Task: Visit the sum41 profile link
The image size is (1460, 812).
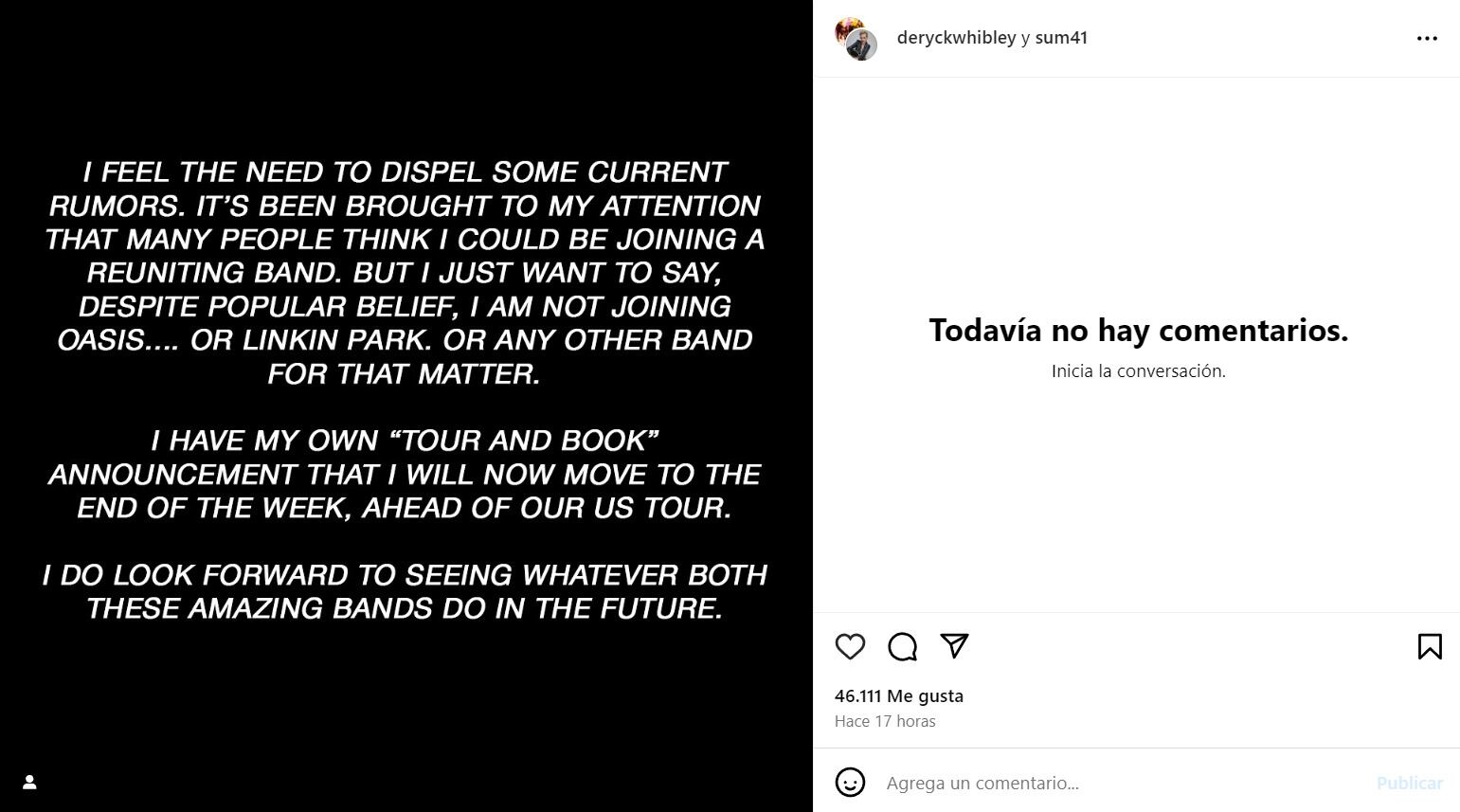Action: point(1061,38)
